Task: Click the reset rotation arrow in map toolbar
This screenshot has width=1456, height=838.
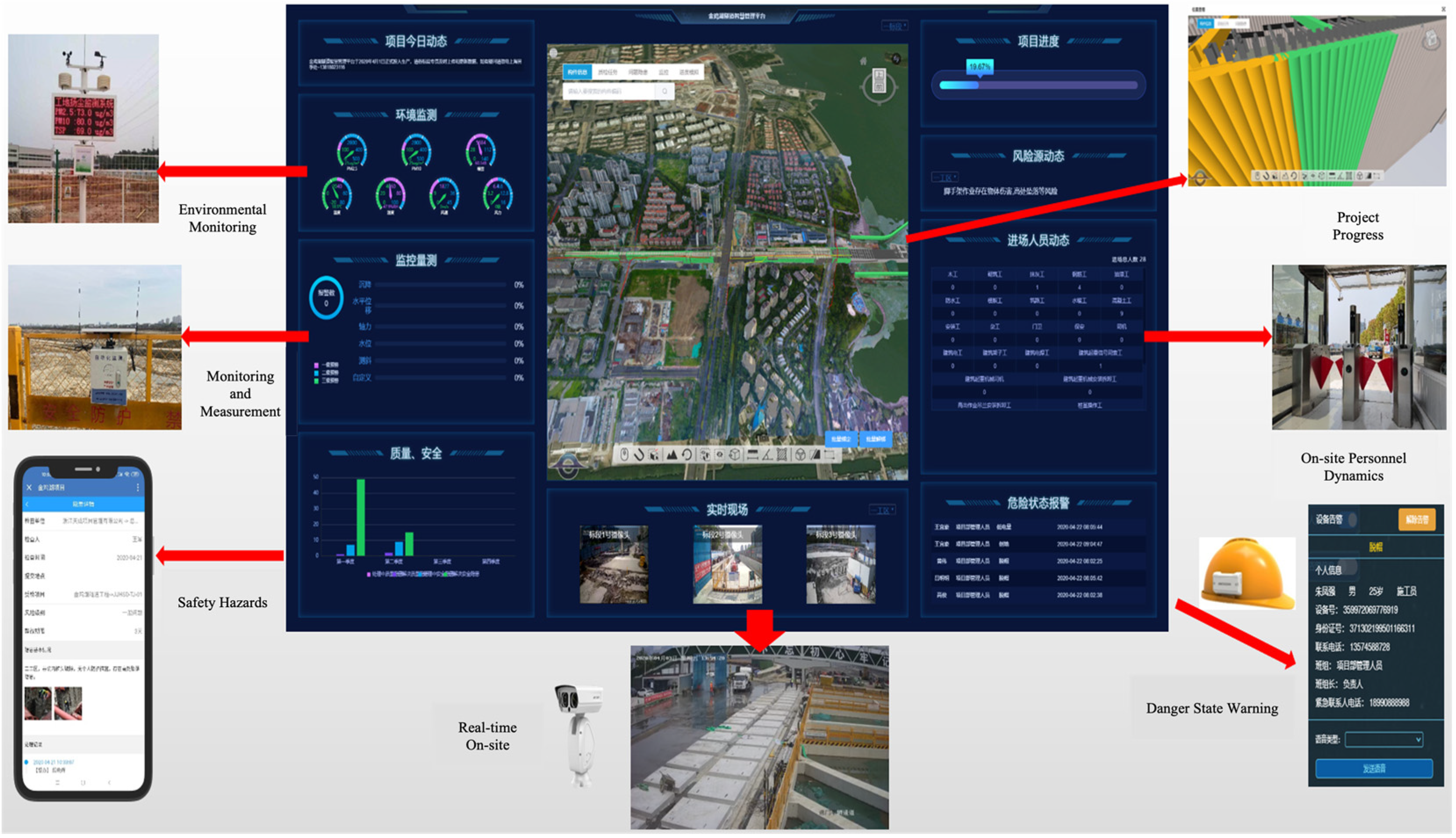Action: (687, 455)
